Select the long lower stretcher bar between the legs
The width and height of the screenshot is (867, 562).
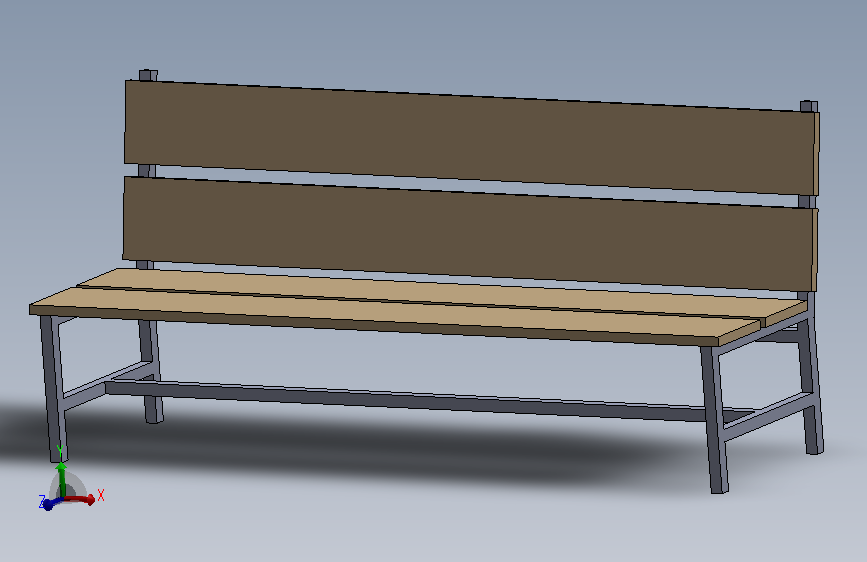pos(404,399)
